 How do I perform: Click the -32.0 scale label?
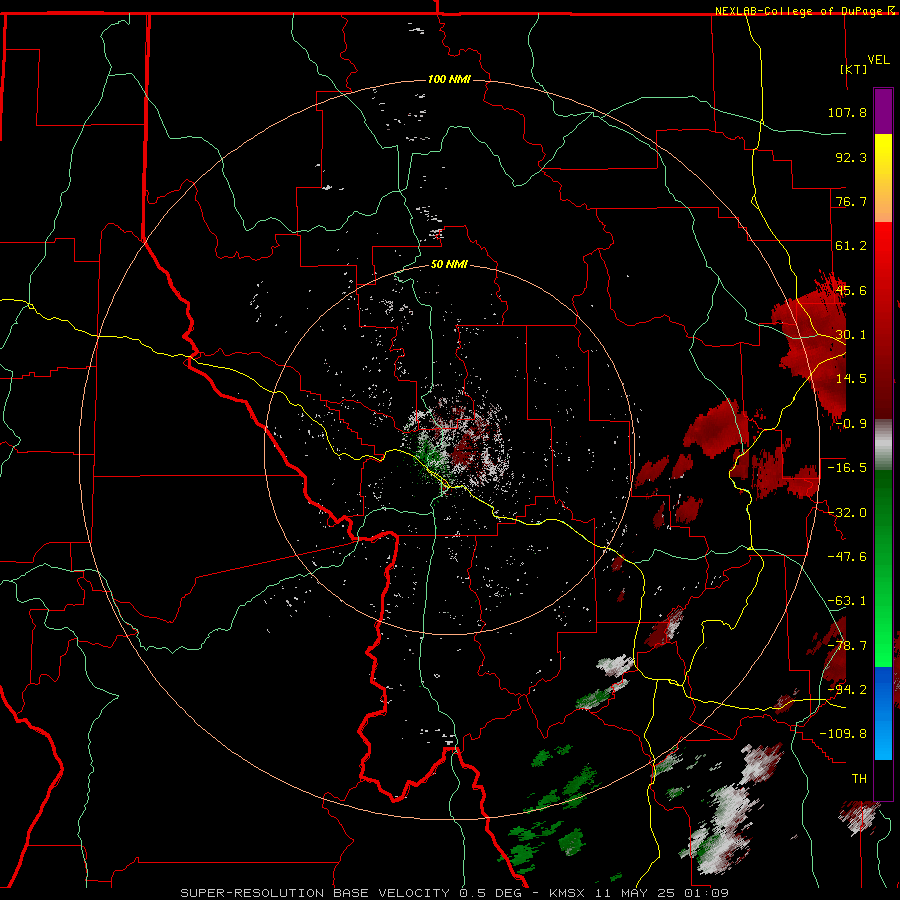tap(847, 513)
